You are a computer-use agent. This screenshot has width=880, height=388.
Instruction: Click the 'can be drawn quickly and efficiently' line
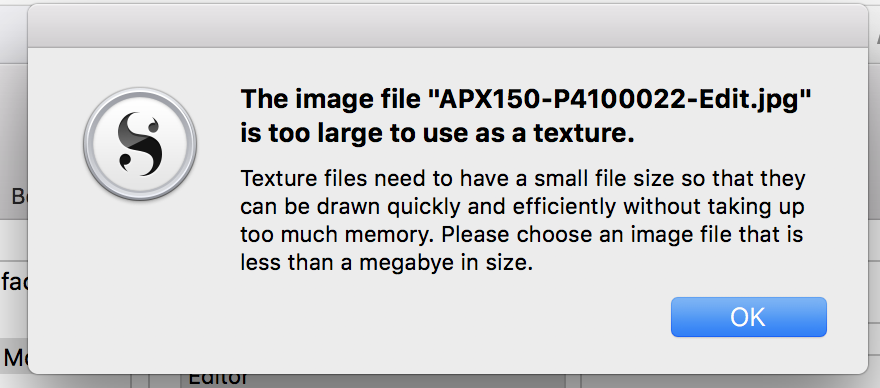522,207
